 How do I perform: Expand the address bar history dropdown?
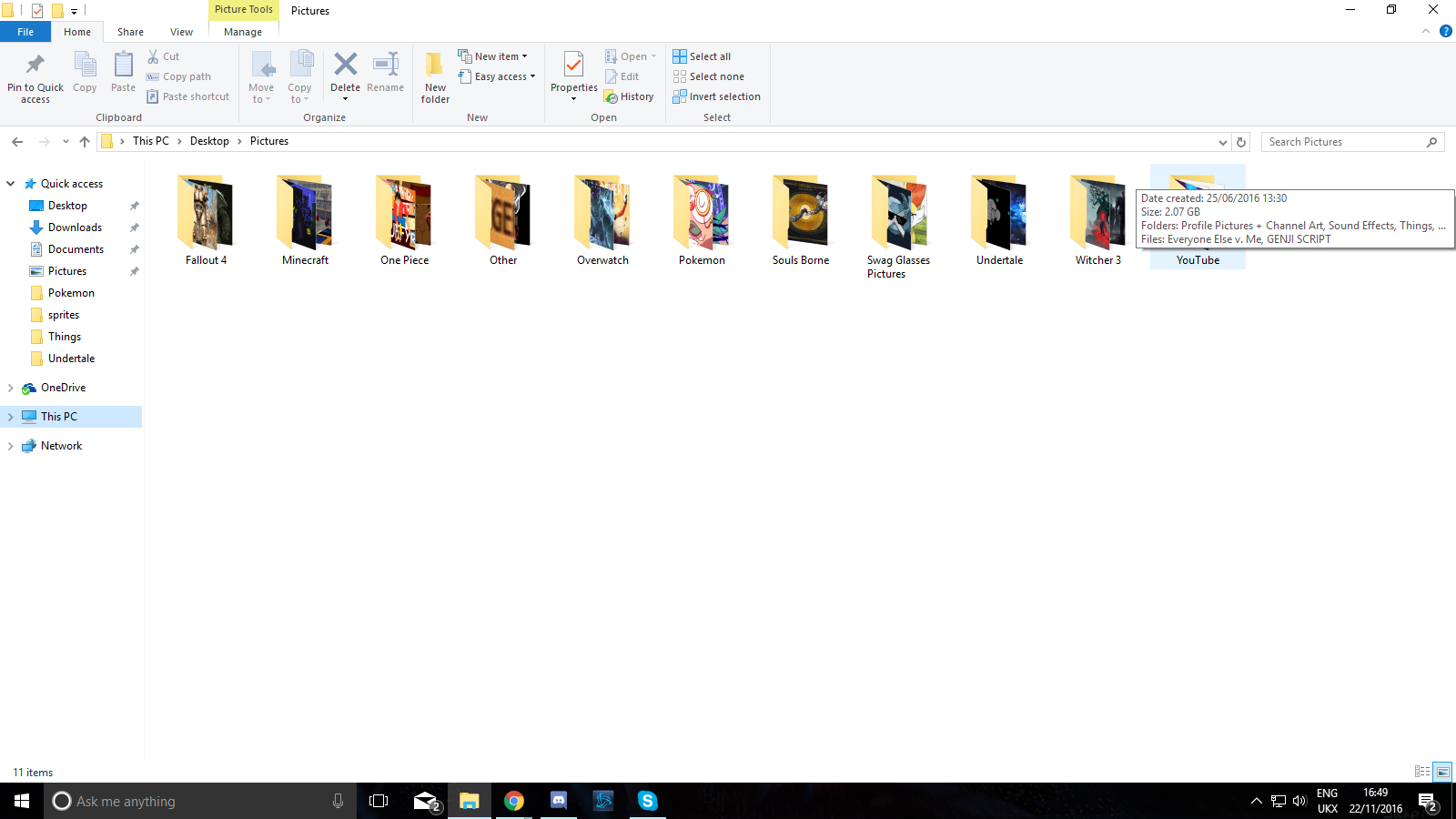click(1222, 142)
